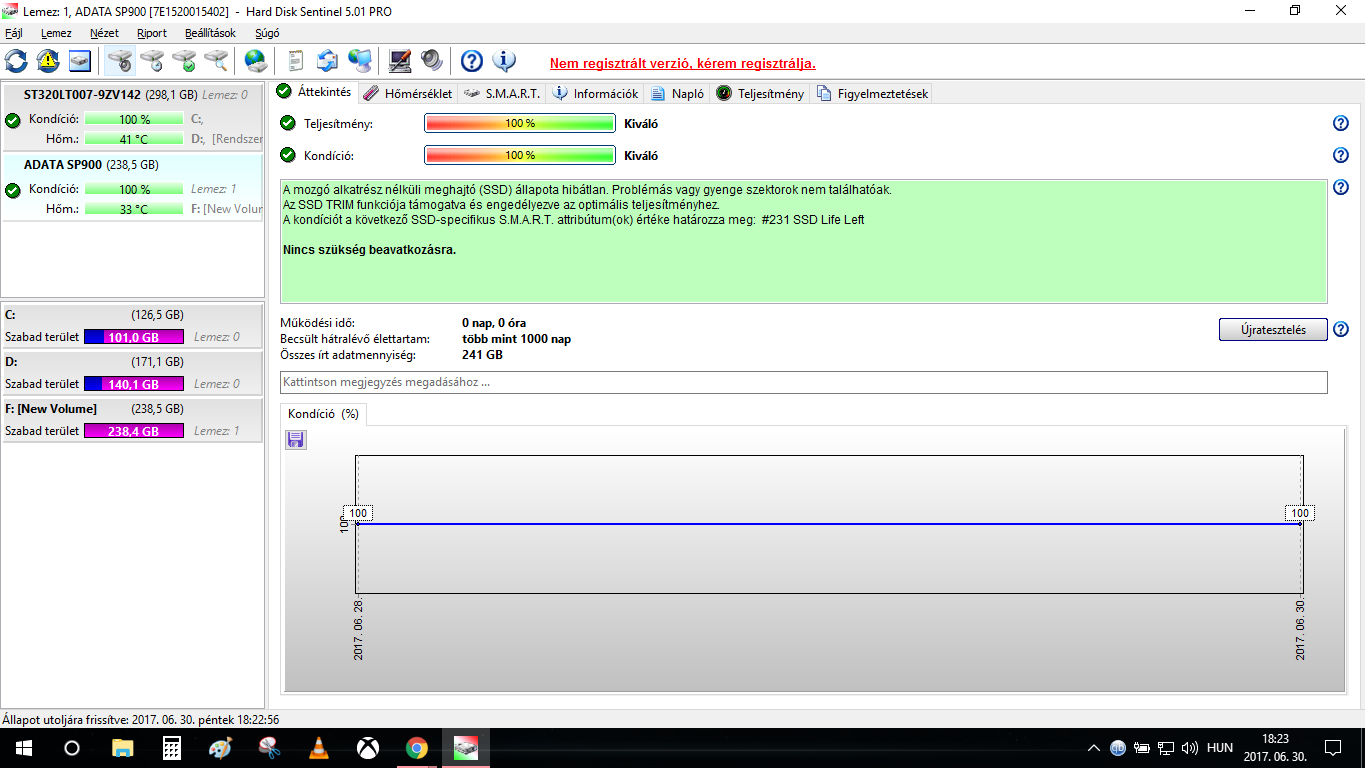Open the Beállítások menu
This screenshot has width=1365, height=768.
210,33
